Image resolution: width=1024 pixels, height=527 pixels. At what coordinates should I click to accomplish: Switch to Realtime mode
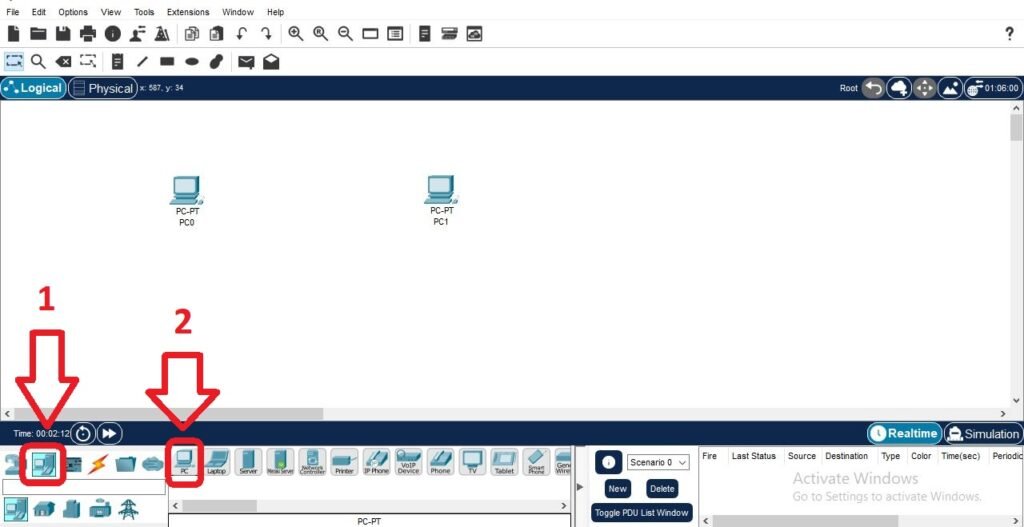pos(904,433)
